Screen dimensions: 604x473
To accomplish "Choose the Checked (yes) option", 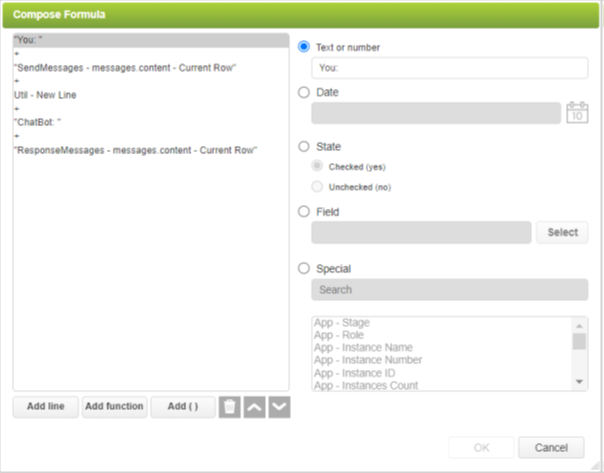I will point(317,166).
